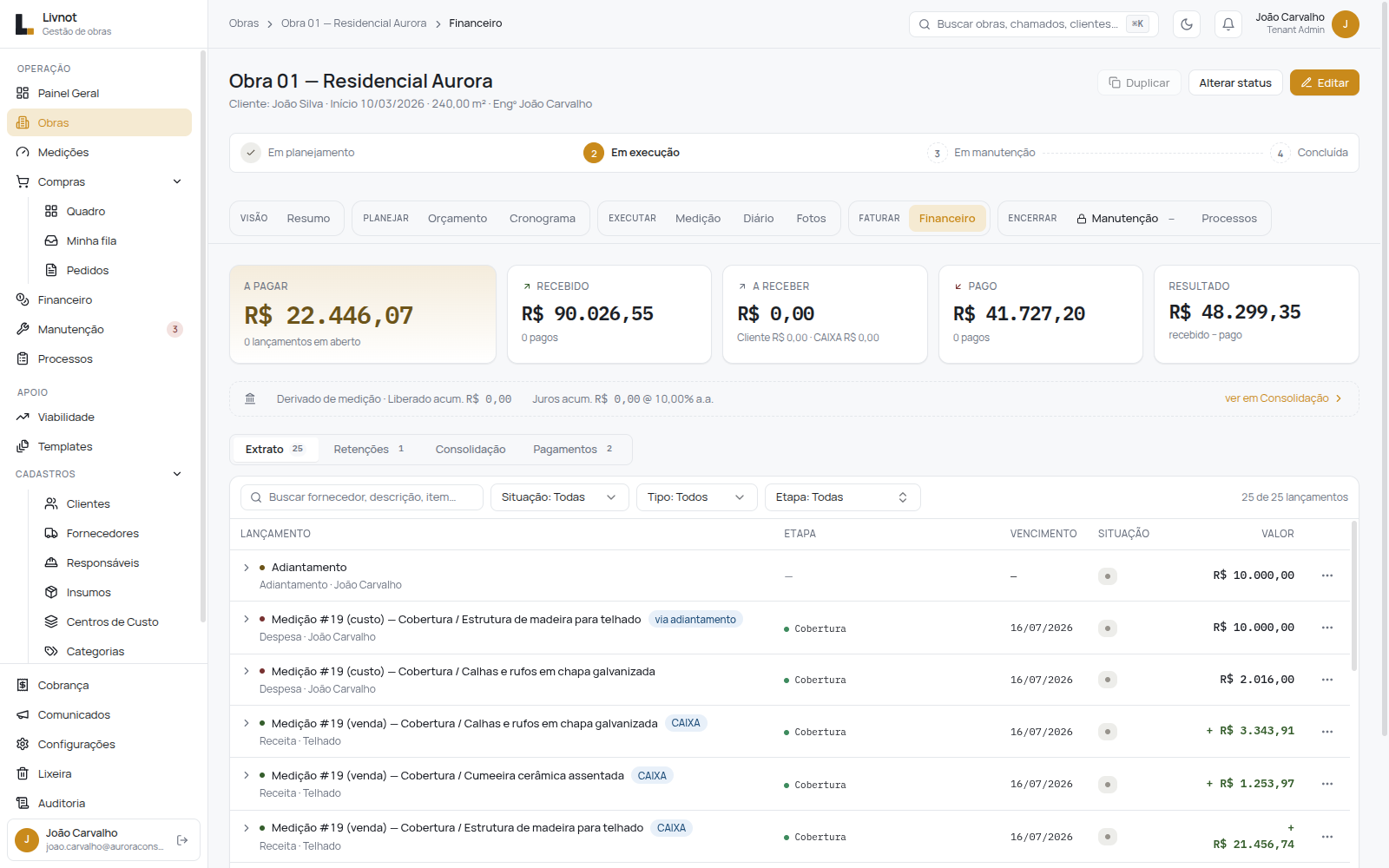Go to Minha fila under Compras

(113, 240)
